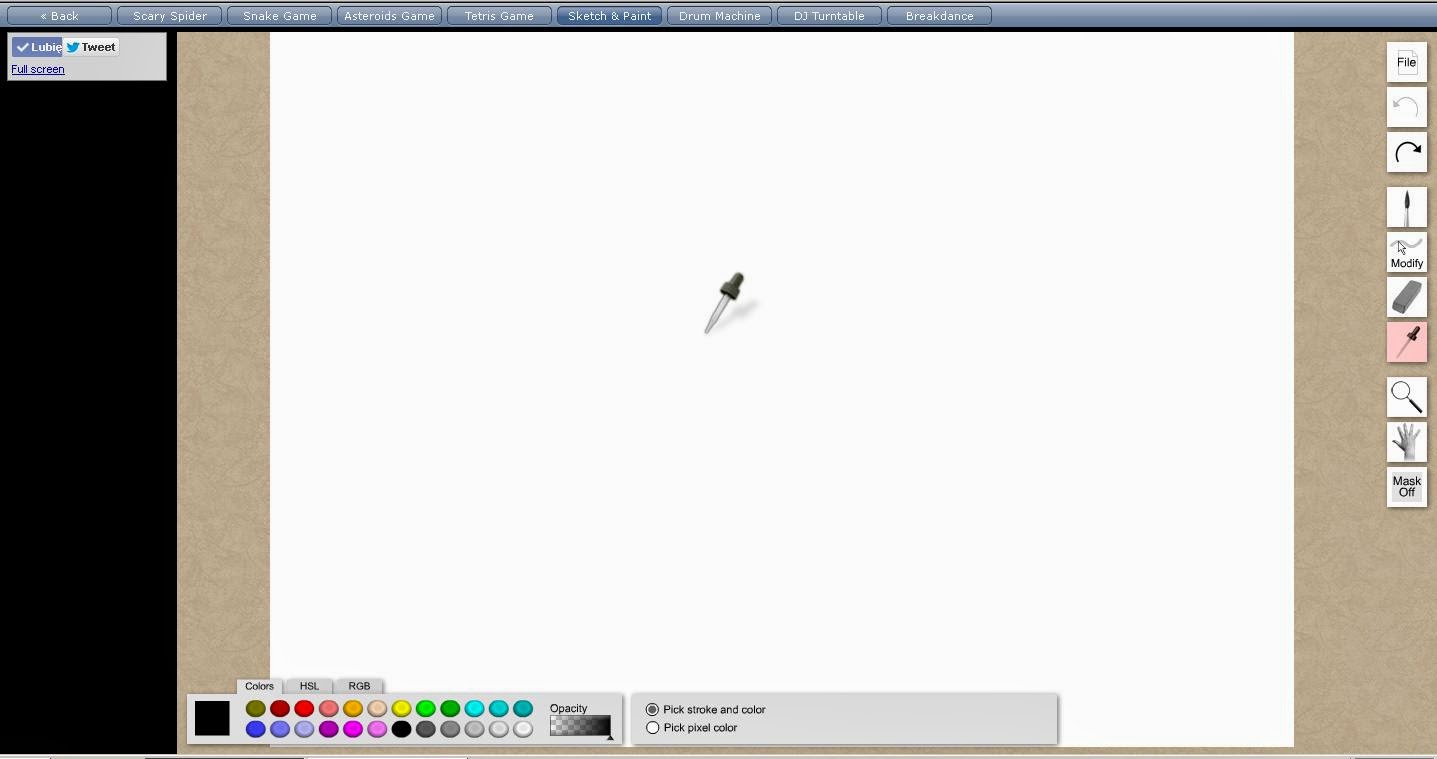Switch to the RGB tab
1437x759 pixels.
tap(359, 686)
